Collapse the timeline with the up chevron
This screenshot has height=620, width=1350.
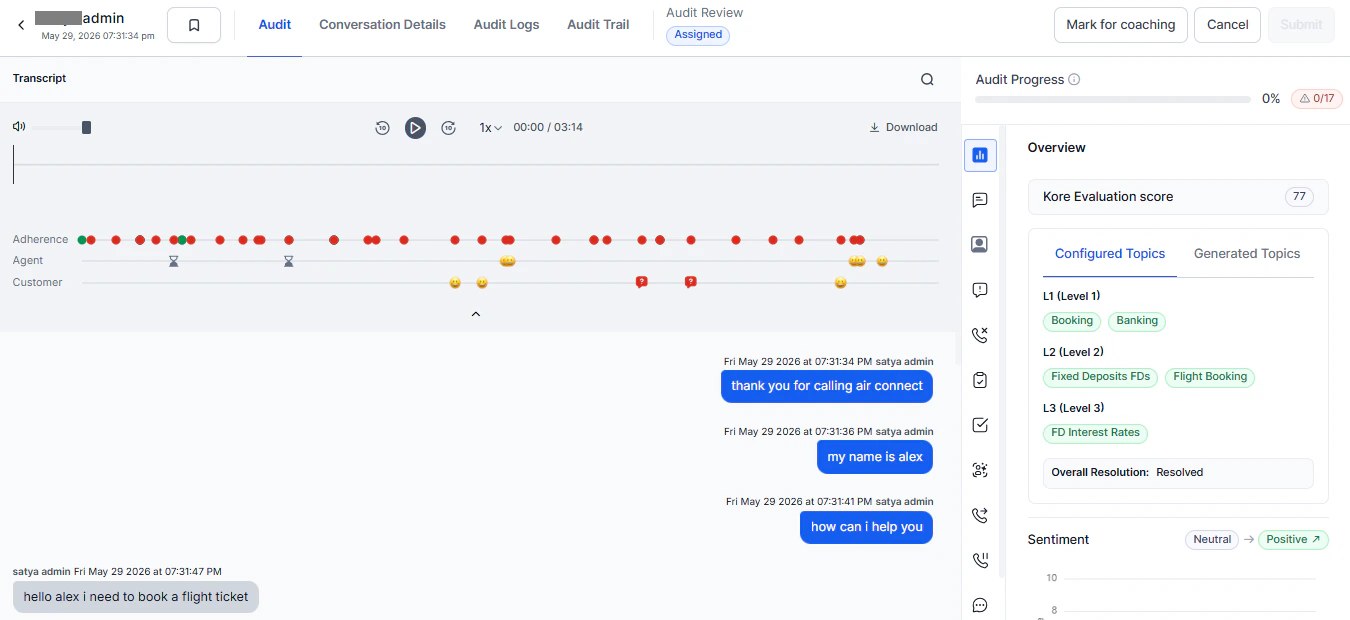(x=476, y=314)
